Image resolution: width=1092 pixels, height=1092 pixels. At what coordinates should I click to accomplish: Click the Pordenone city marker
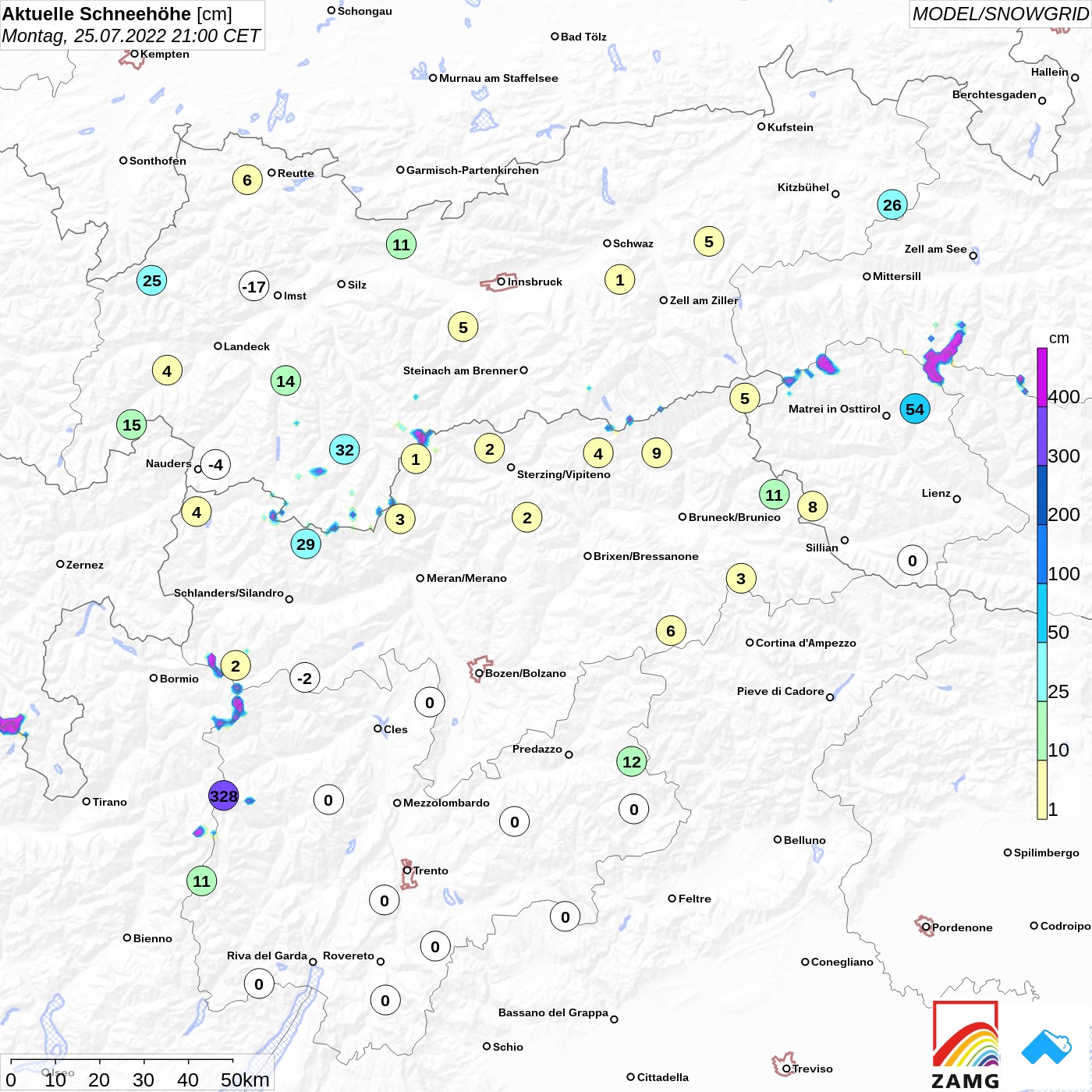pos(926,927)
